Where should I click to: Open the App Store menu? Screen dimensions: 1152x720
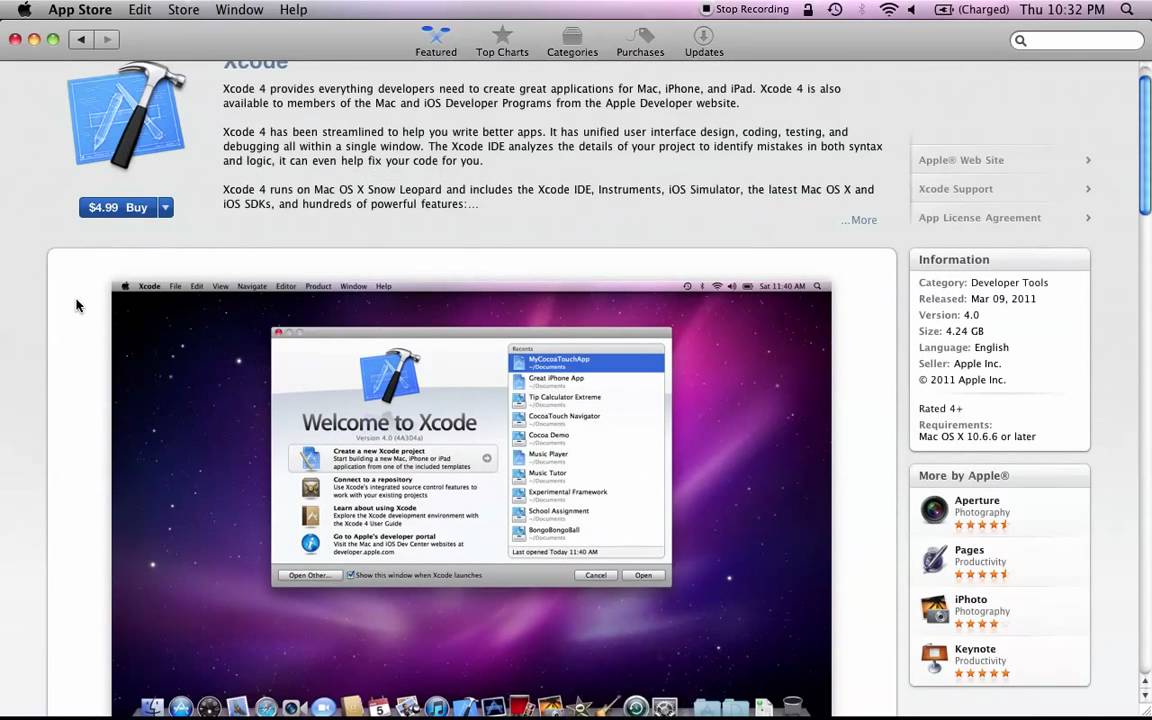[80, 10]
